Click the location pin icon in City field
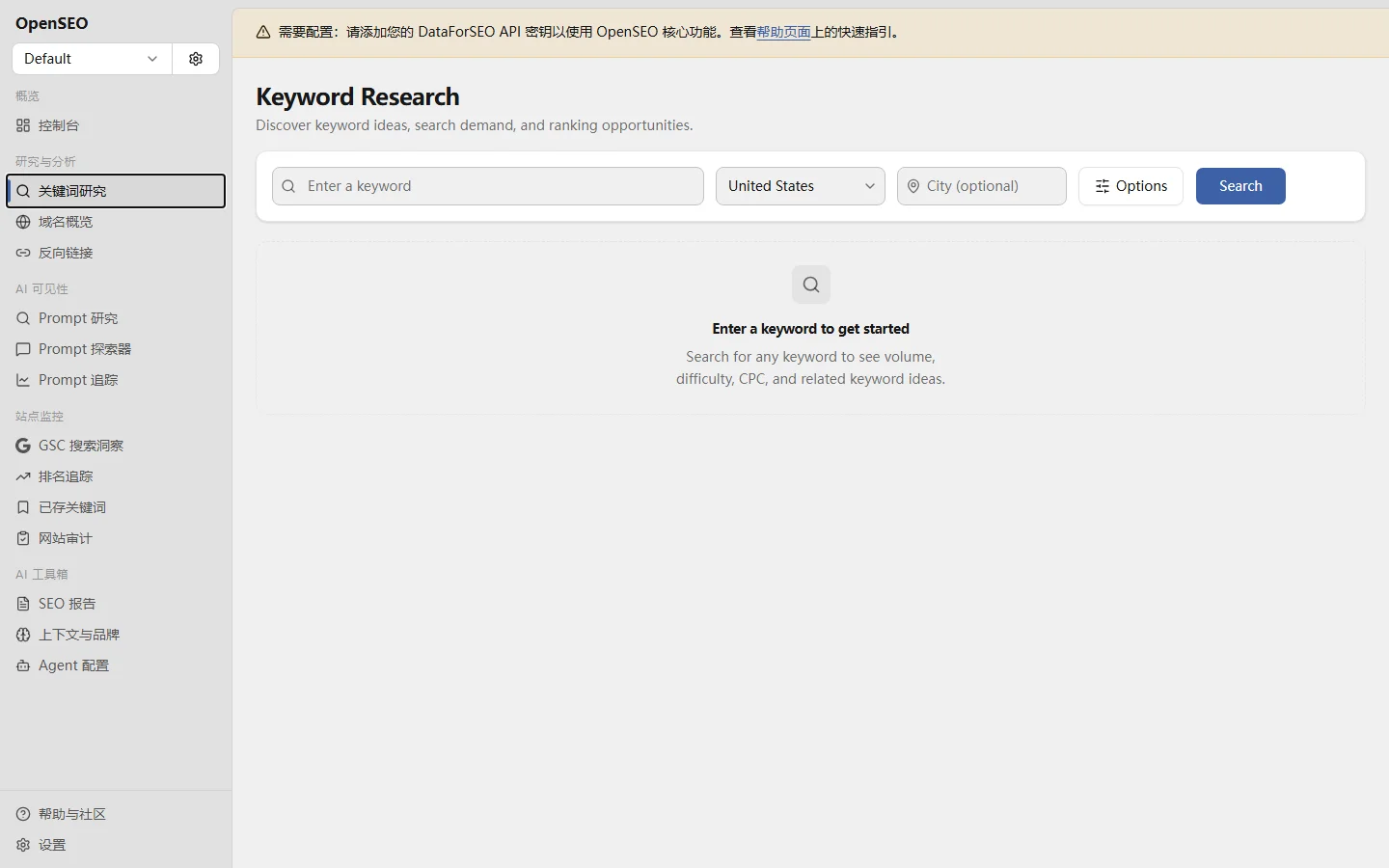The image size is (1389, 868). pos(913,186)
